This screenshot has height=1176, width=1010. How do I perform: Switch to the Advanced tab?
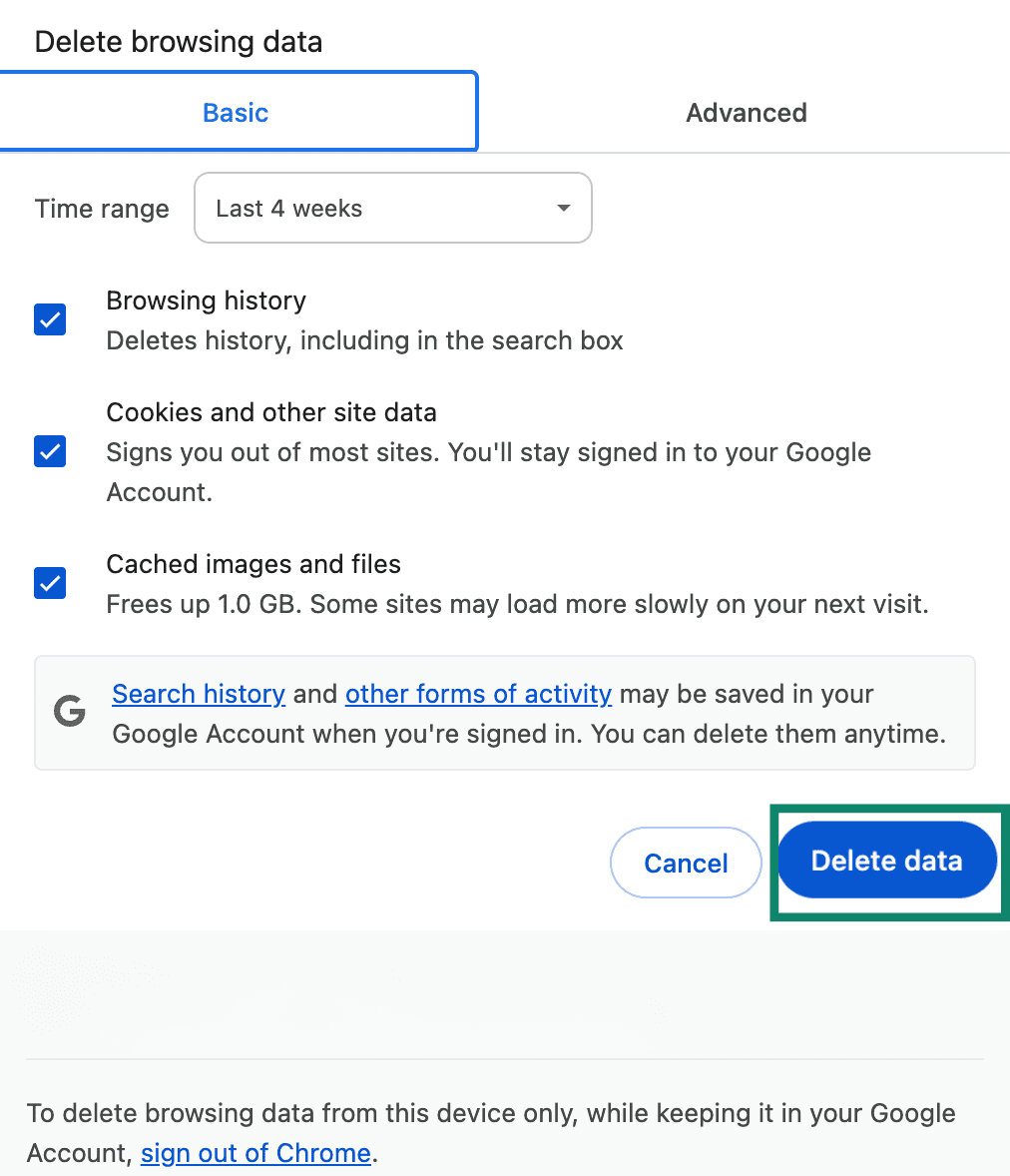tap(746, 112)
